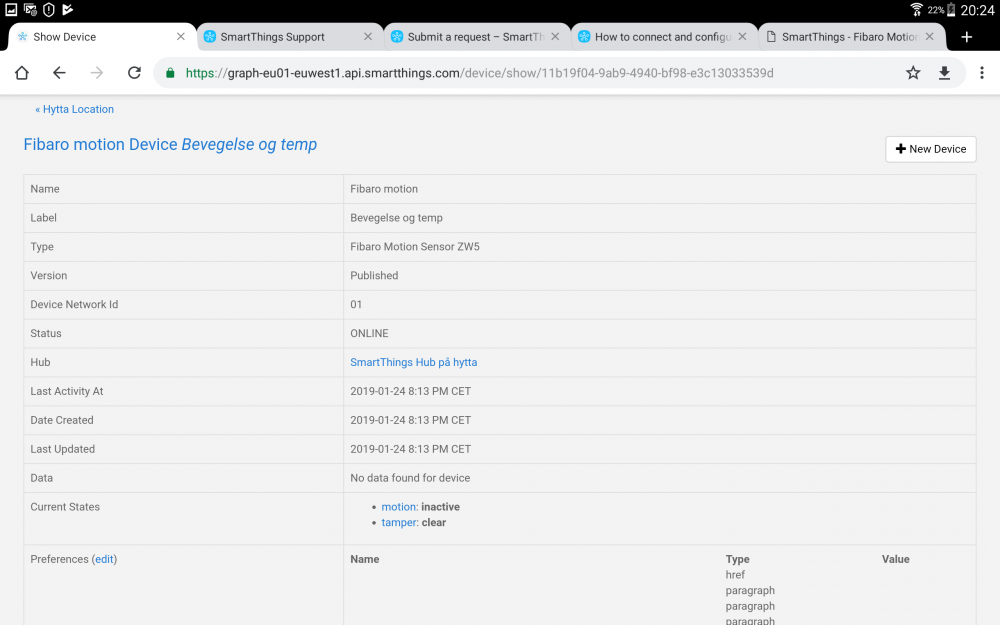Screen dimensions: 1000x625
Task: Open the motion state link
Action: click(x=398, y=507)
